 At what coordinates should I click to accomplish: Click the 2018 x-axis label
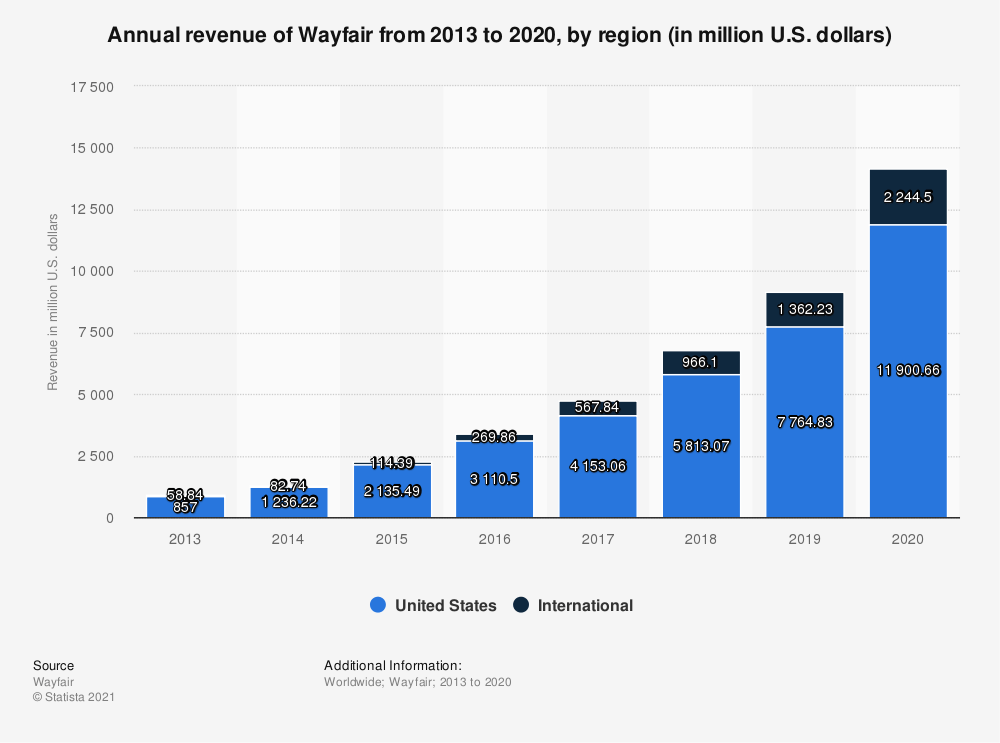(701, 540)
